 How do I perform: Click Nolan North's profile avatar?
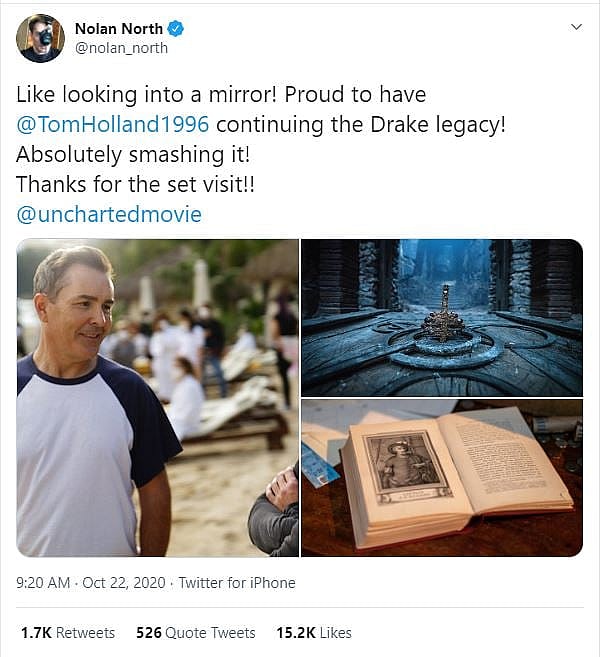click(x=40, y=38)
